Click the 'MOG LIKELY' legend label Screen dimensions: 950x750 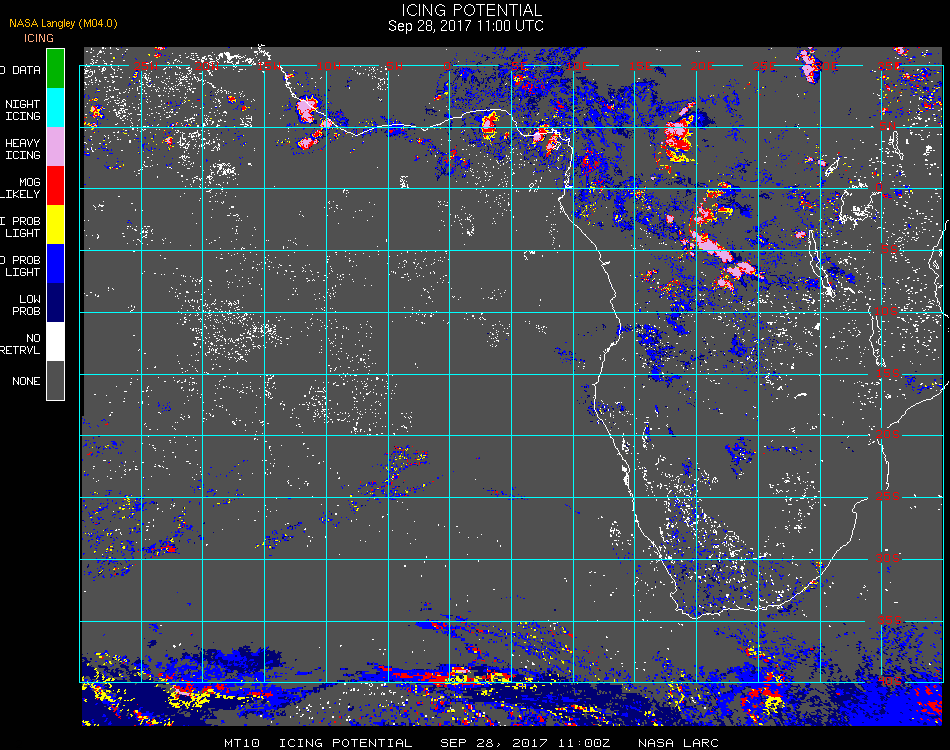21,188
